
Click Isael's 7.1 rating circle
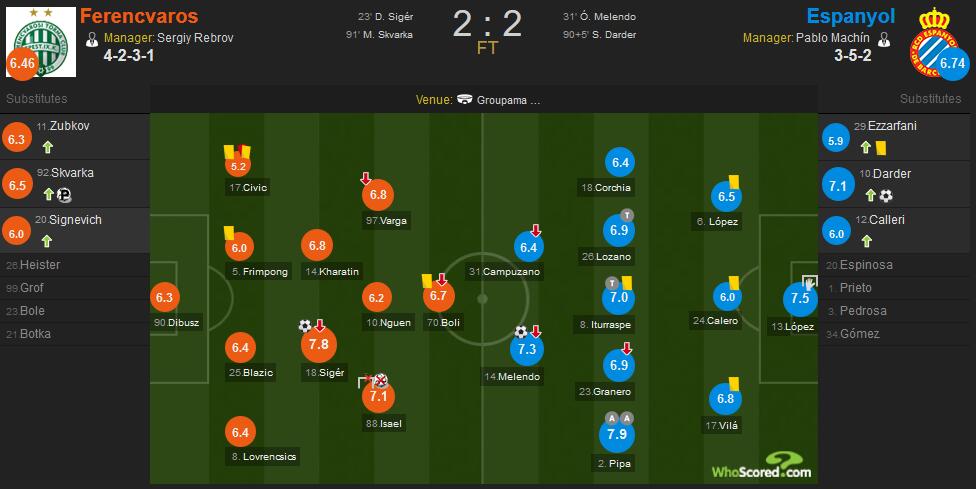[378, 396]
